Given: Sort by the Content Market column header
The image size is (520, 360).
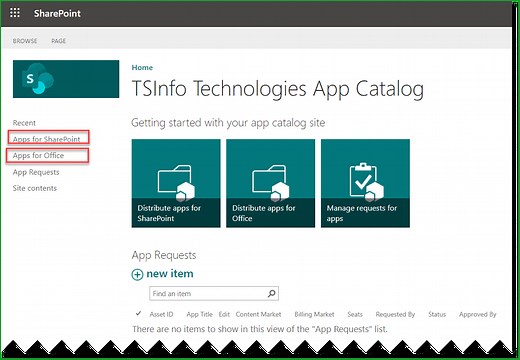Looking at the screenshot, I should (x=258, y=314).
